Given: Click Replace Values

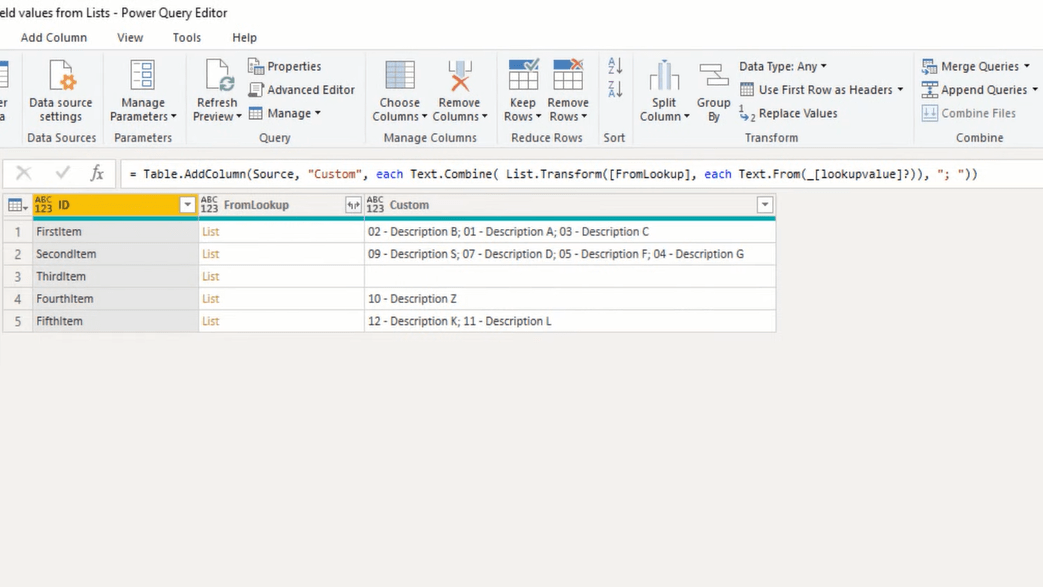Looking at the screenshot, I should click(x=788, y=114).
